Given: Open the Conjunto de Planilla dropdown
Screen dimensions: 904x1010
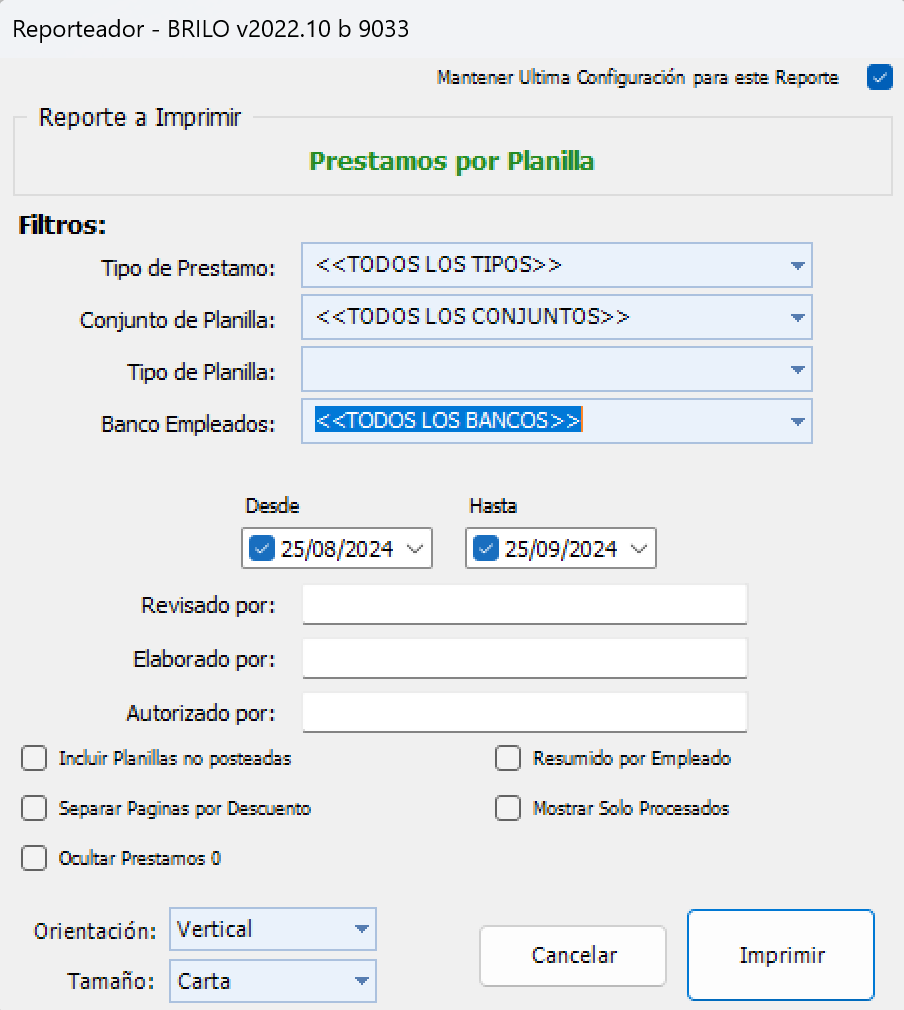Looking at the screenshot, I should pos(797,317).
